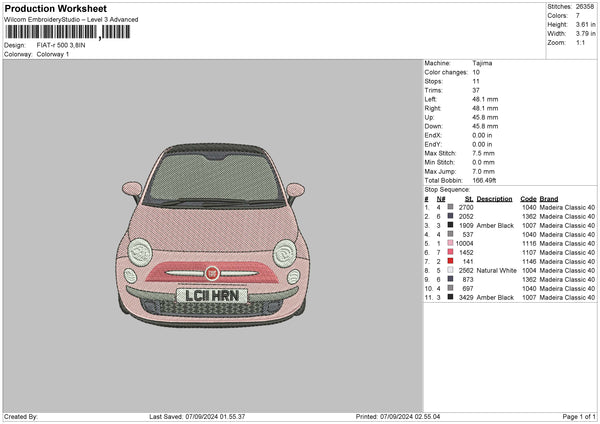This screenshot has height=424, width=600.
Task: Click the barcode below the Wilcom title
Action: (x=66, y=32)
